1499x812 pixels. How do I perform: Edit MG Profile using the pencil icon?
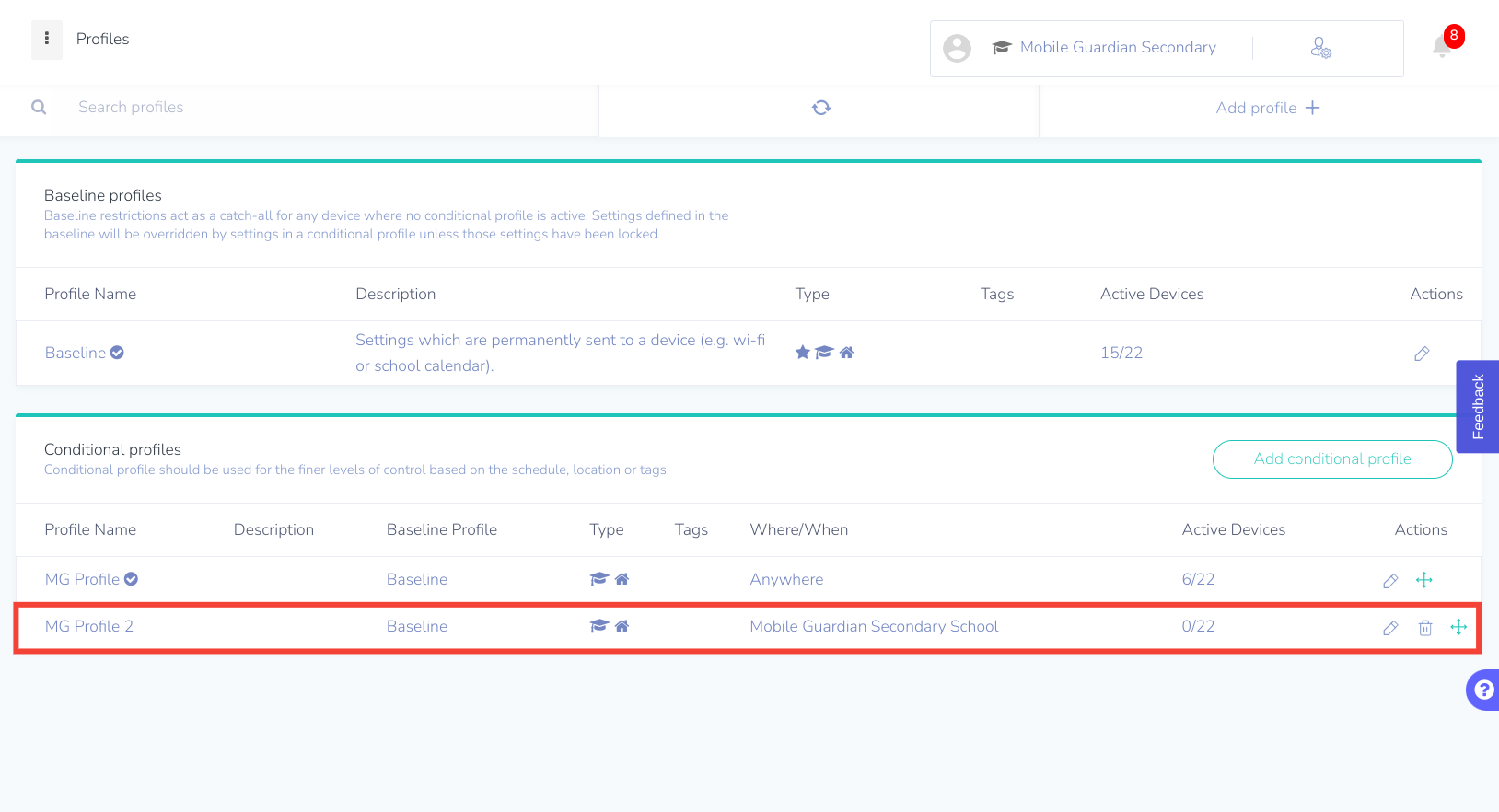point(1390,580)
